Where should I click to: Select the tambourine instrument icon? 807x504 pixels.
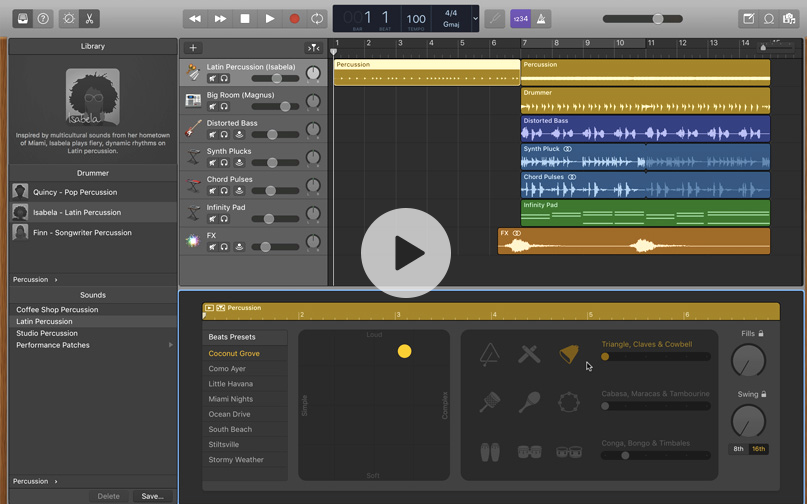569,403
